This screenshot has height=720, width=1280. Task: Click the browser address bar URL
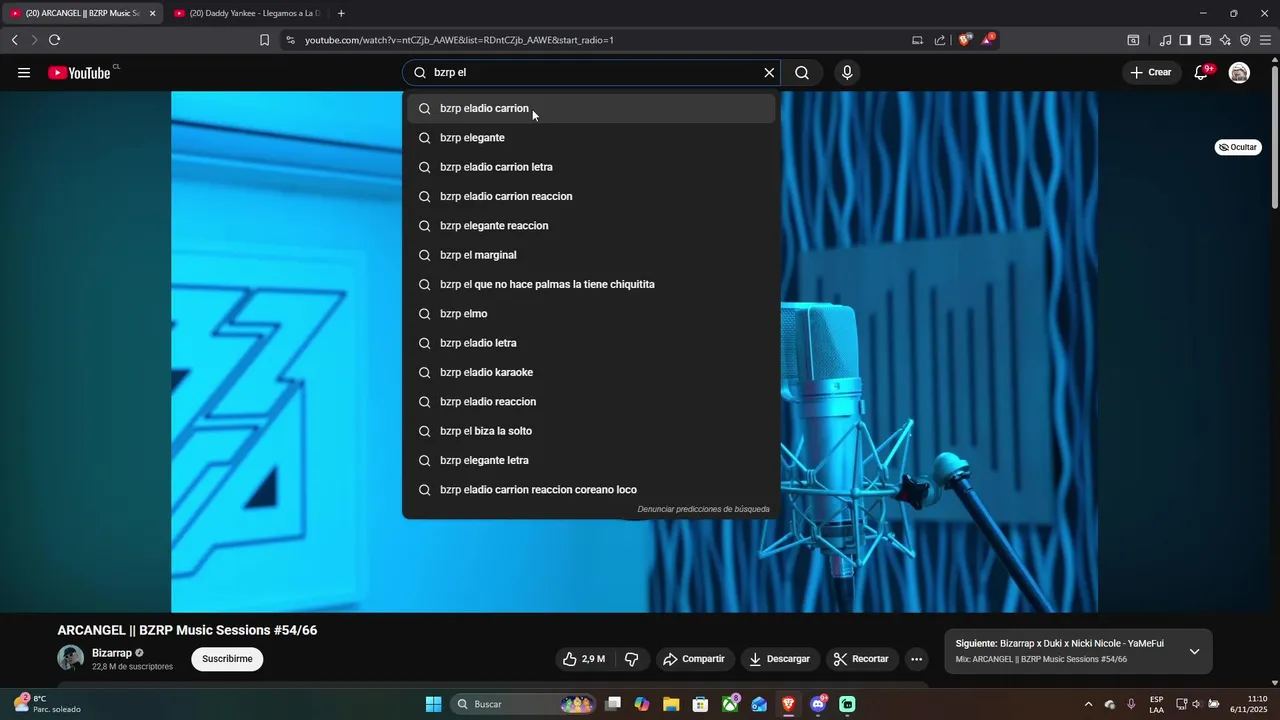pyautogui.click(x=459, y=40)
